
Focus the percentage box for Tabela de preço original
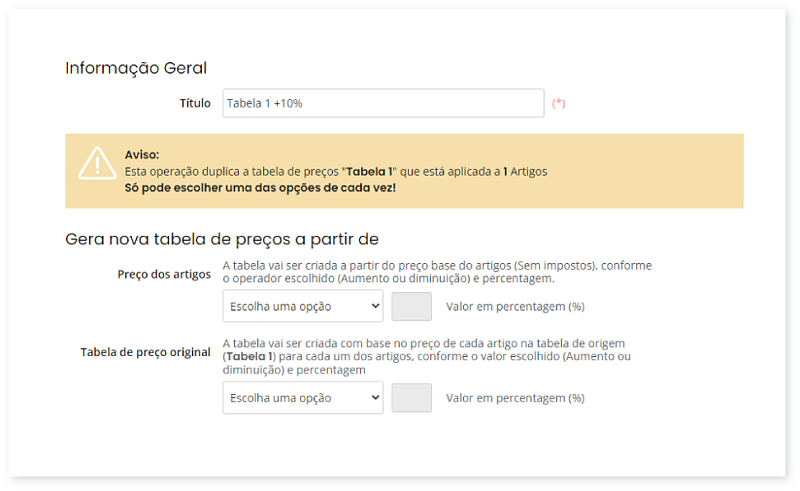(412, 397)
